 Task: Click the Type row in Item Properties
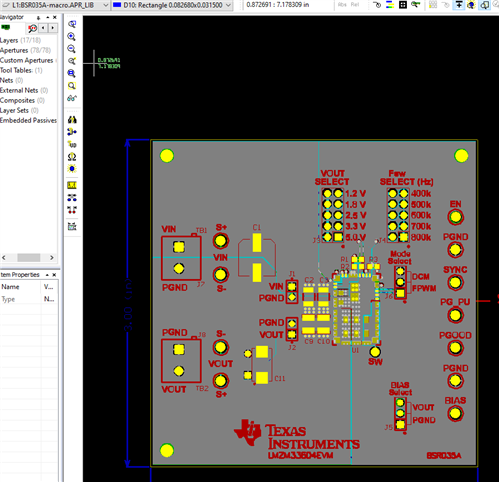point(29,299)
